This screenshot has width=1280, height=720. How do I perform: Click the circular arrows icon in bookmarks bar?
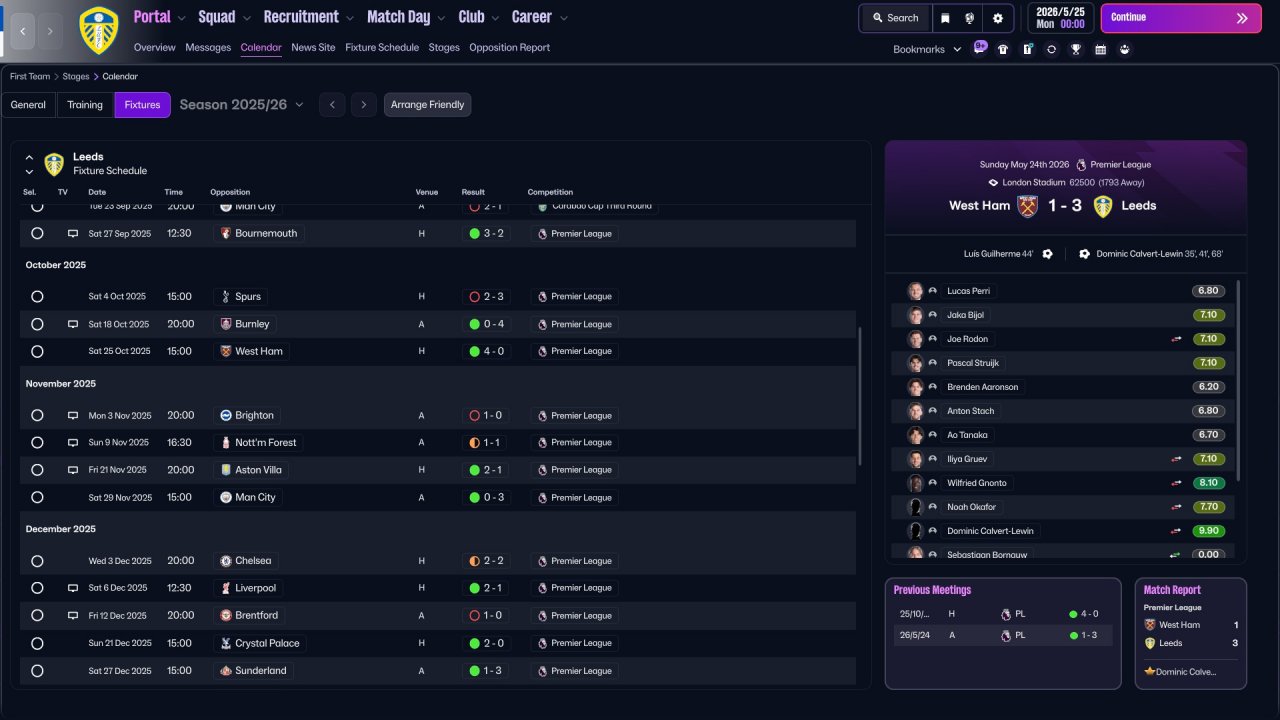coord(1052,49)
